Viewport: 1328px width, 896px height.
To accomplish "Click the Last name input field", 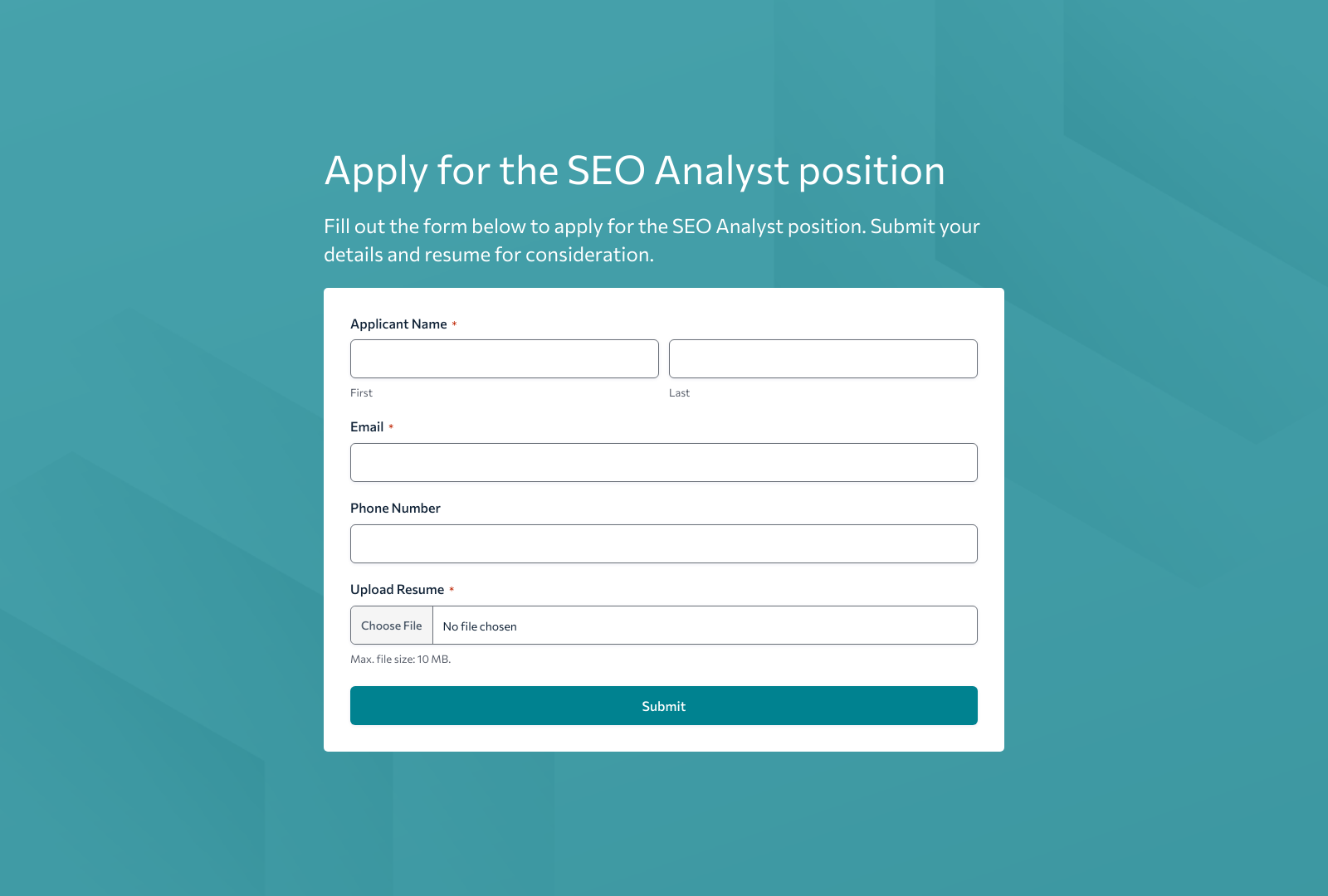I will point(823,358).
